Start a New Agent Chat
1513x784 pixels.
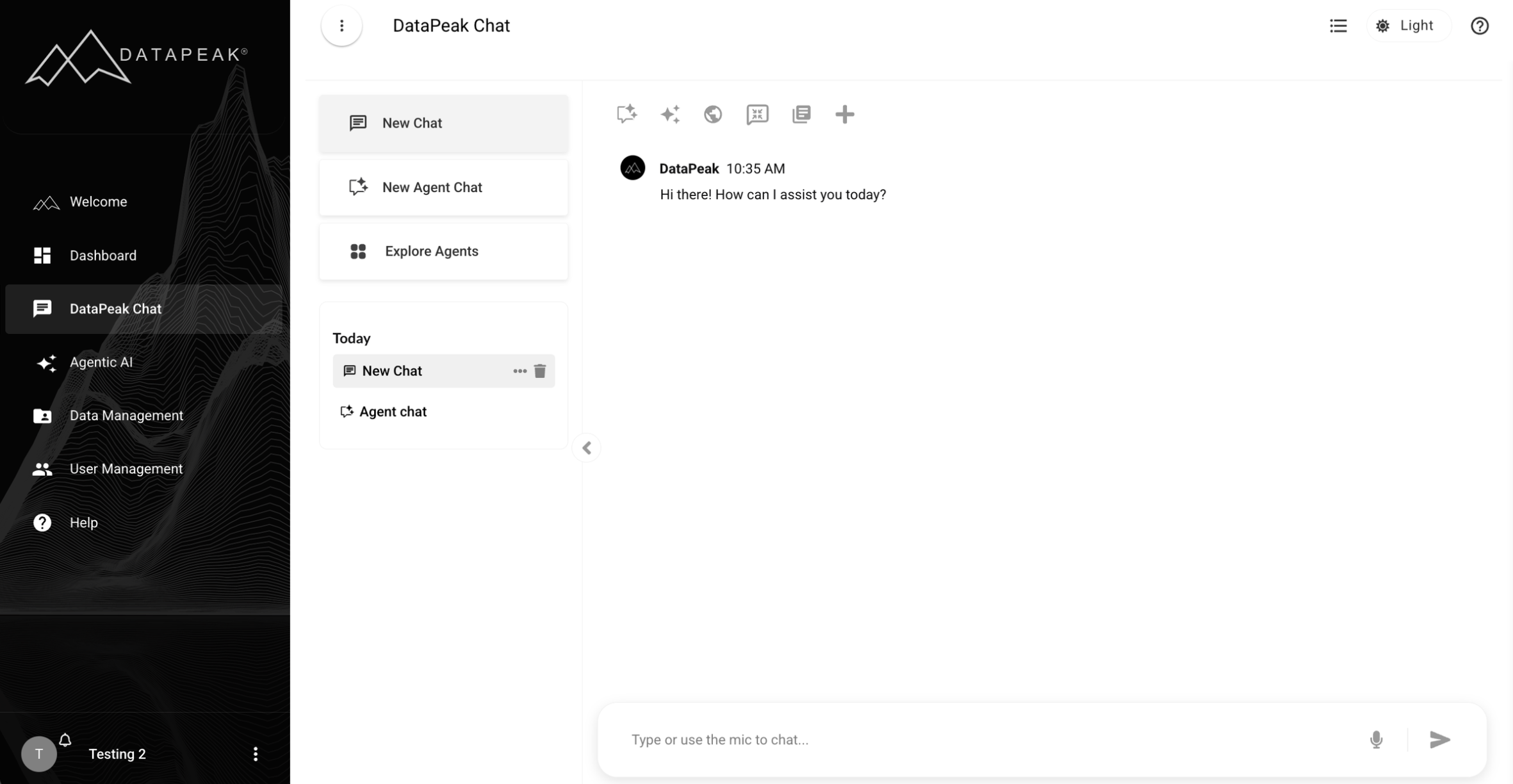tap(443, 187)
